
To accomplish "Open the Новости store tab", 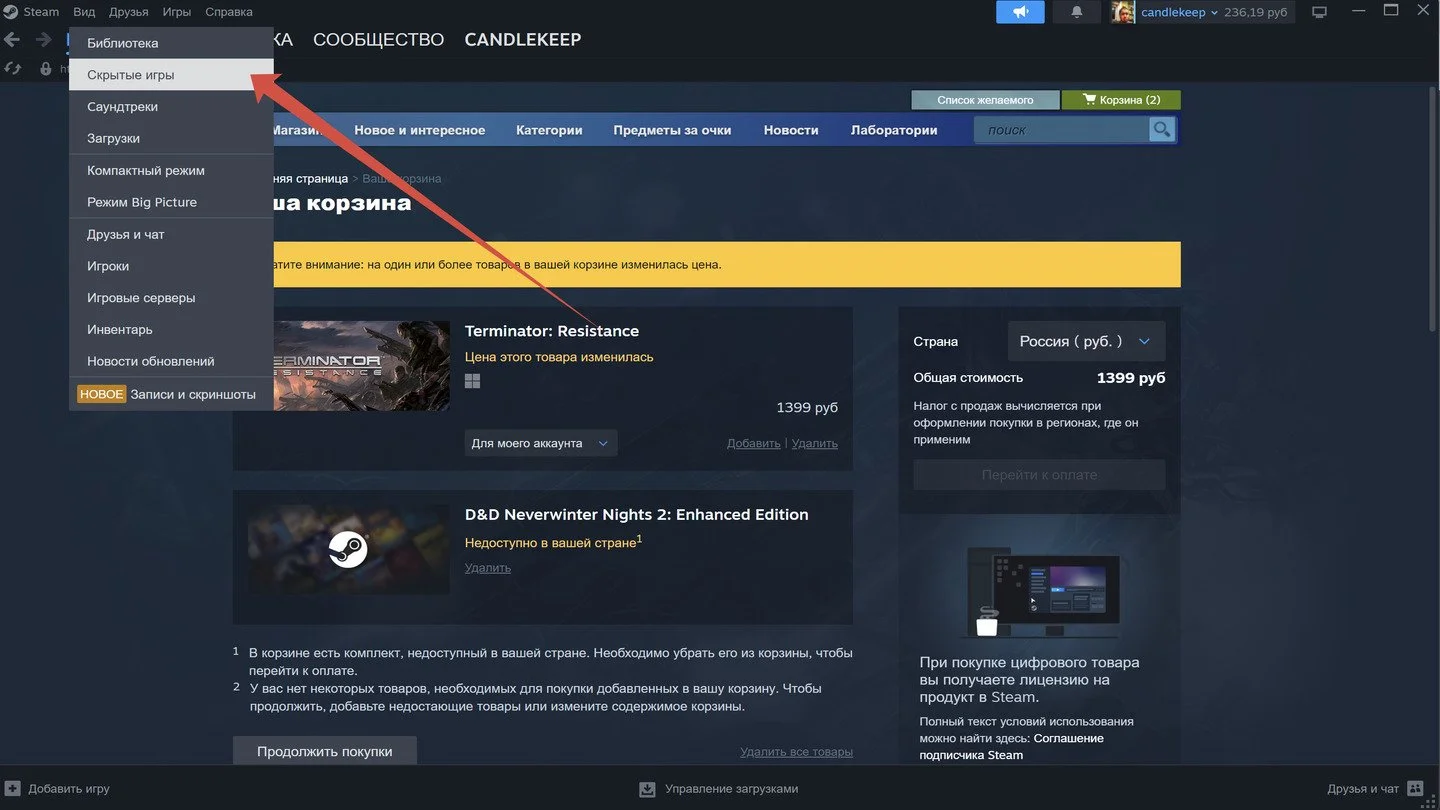I will pyautogui.click(x=791, y=130).
